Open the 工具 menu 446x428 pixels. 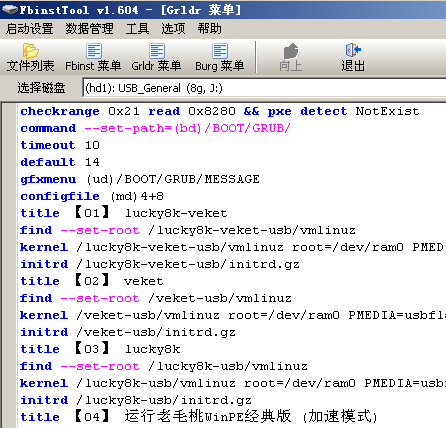(x=137, y=29)
